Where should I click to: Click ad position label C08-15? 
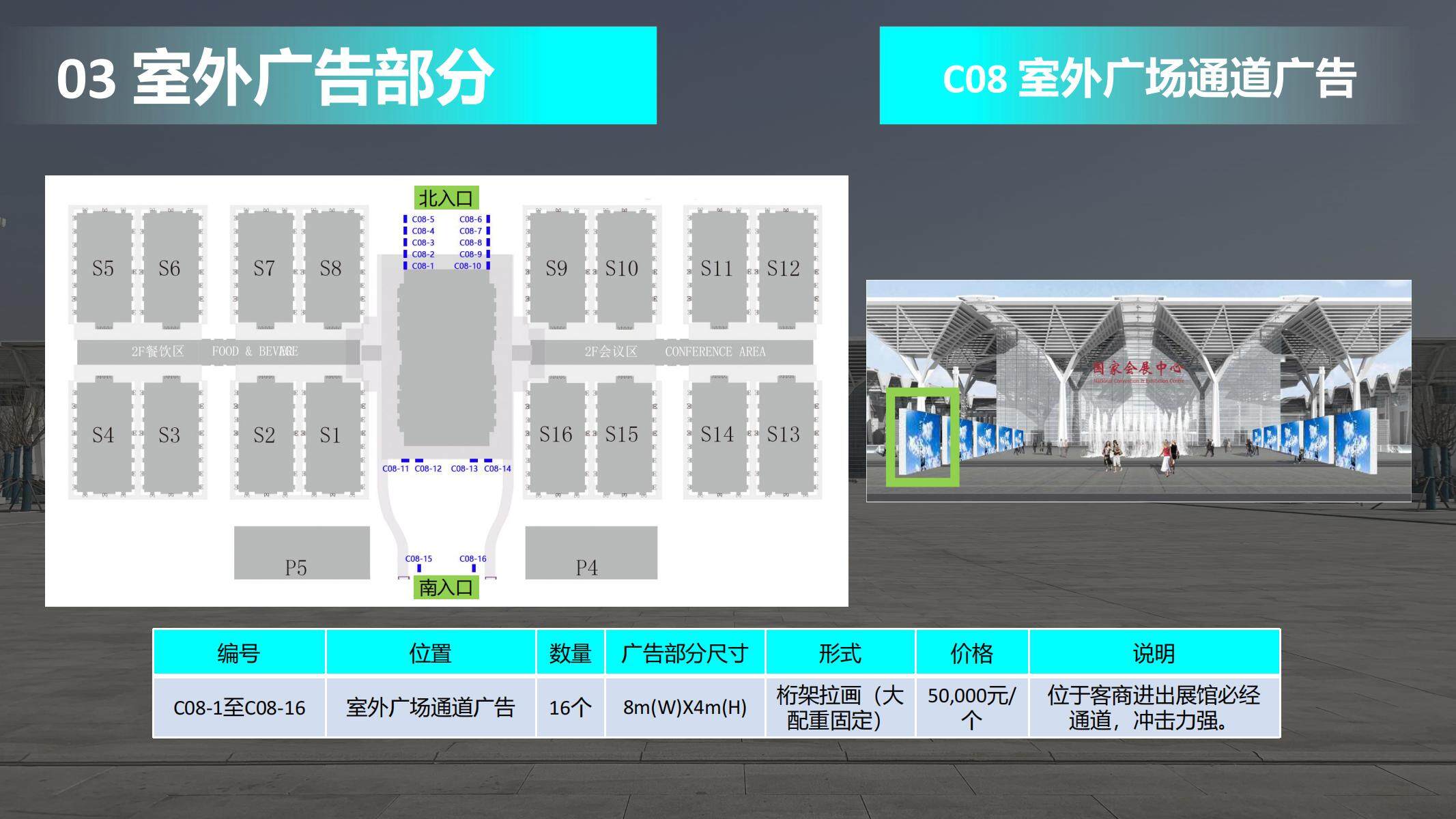[x=419, y=558]
